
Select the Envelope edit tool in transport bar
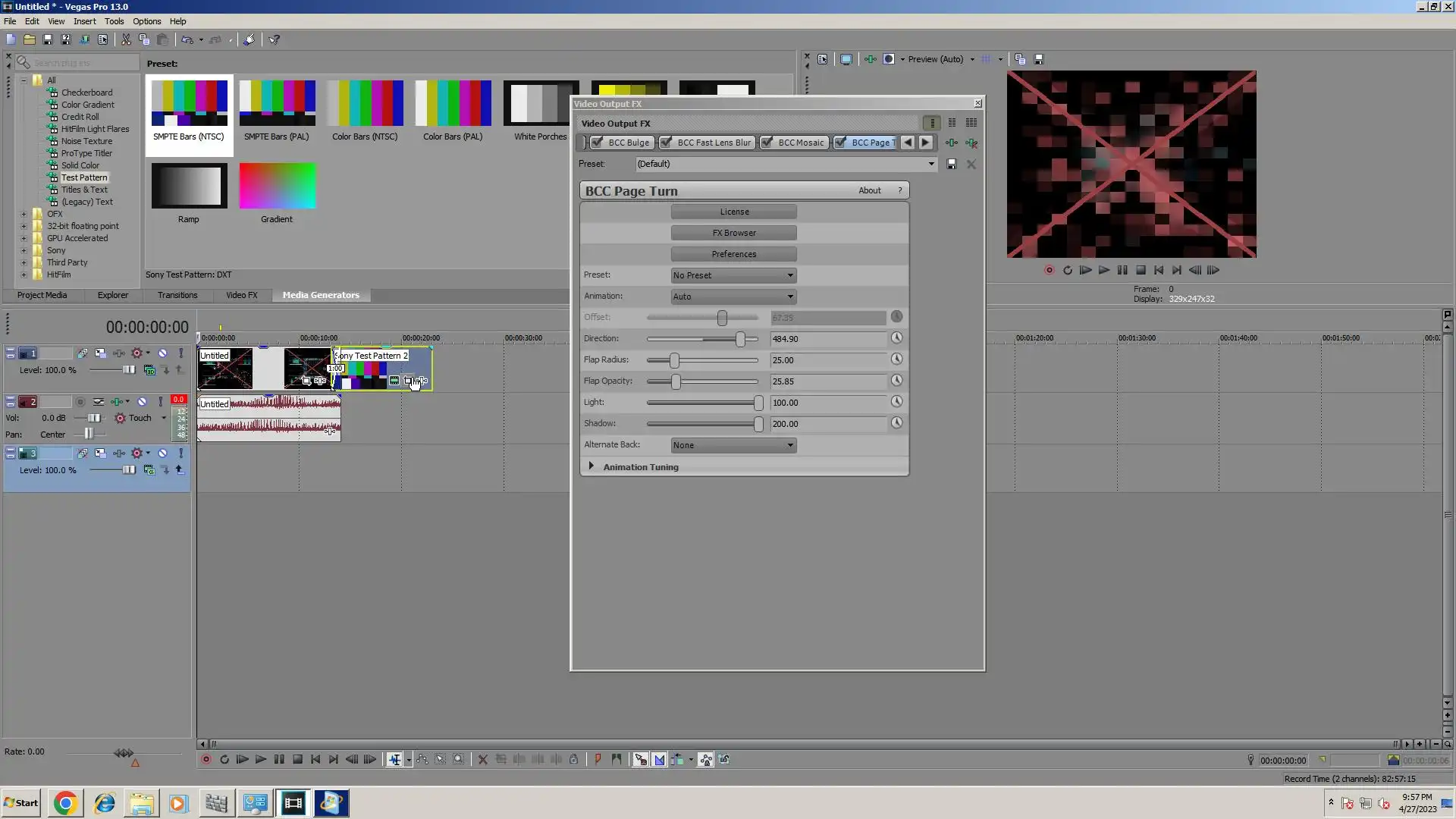[422, 760]
